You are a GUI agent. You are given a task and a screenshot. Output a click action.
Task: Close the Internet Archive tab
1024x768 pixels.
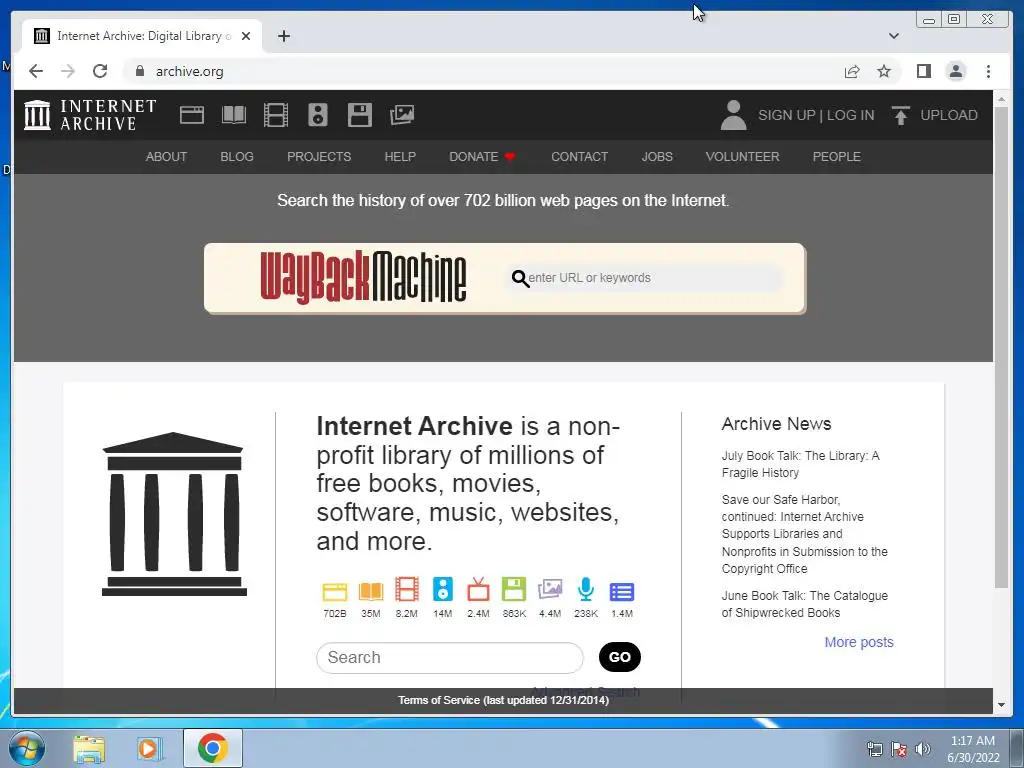click(246, 36)
